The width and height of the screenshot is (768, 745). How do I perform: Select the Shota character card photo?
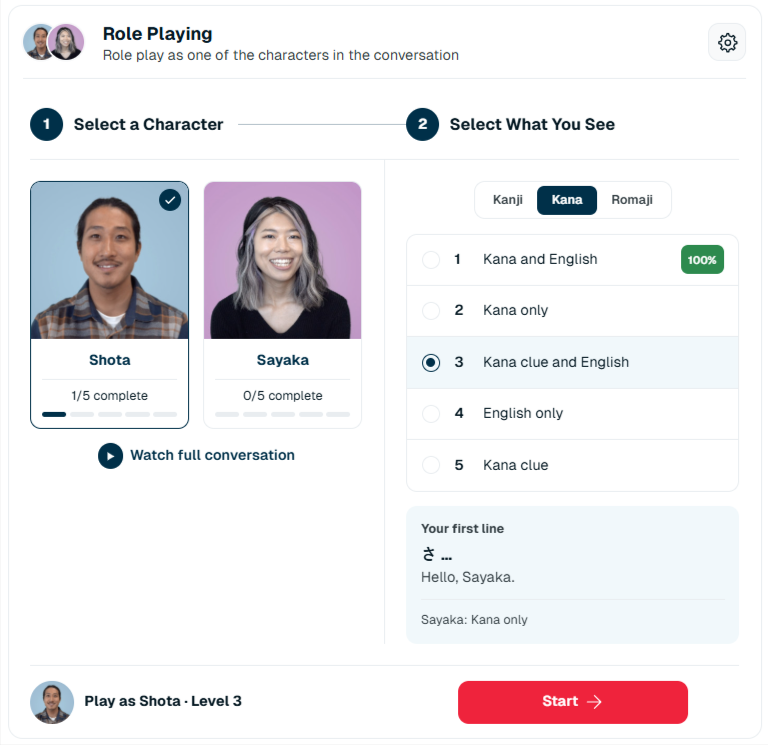[110, 261]
